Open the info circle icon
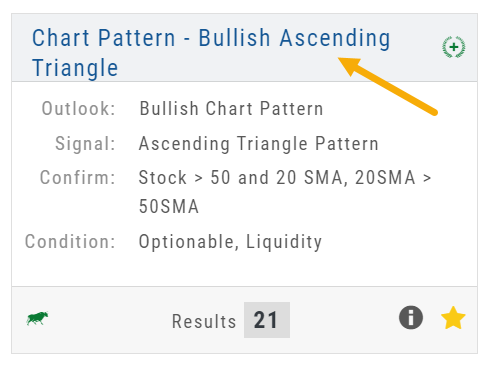 pyautogui.click(x=411, y=317)
